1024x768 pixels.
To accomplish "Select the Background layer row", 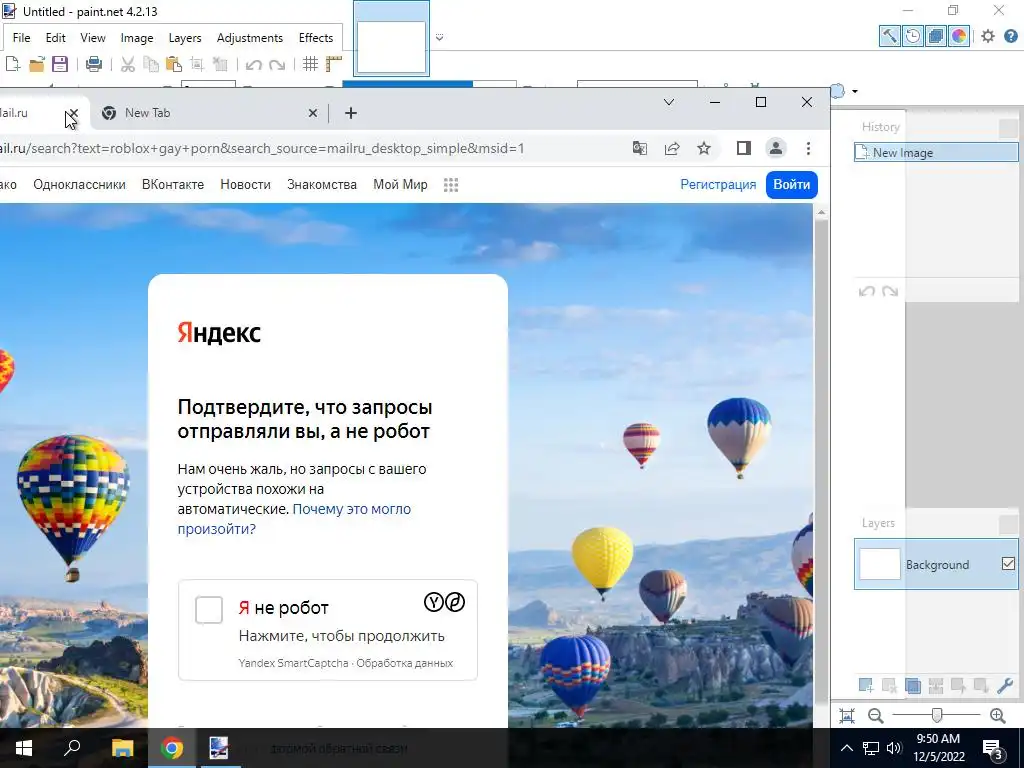I will click(936, 564).
